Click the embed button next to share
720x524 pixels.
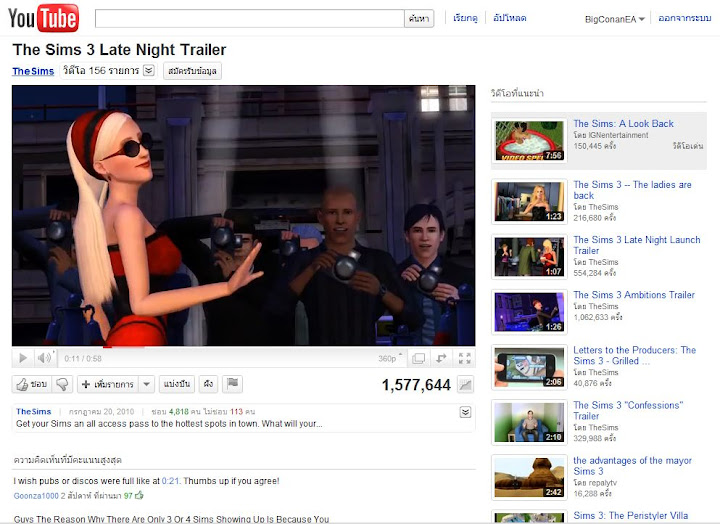[x=208, y=384]
